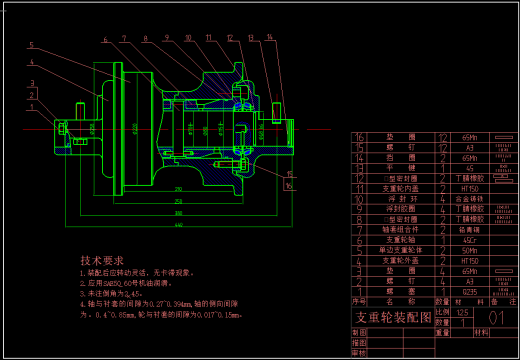The image size is (520, 360).
Task: Select the 序号 column header cell
Action: click(x=359, y=302)
